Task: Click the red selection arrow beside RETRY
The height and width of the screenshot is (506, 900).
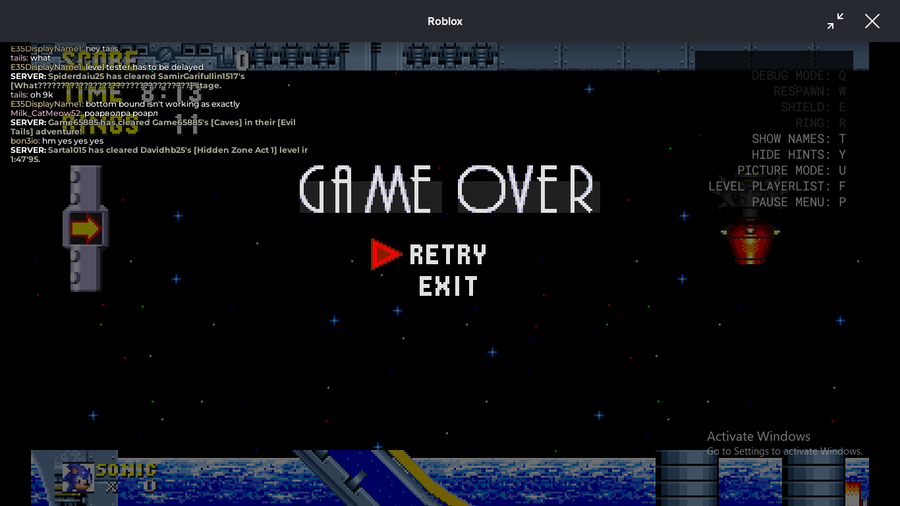Action: (x=386, y=254)
